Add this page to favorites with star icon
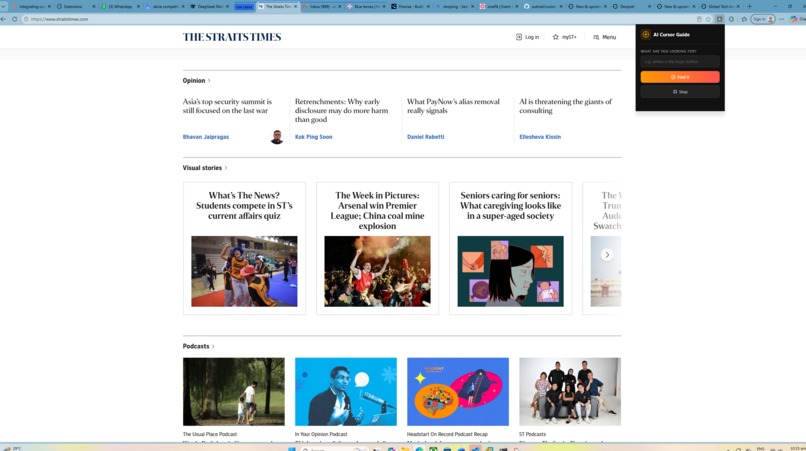 tap(708, 19)
